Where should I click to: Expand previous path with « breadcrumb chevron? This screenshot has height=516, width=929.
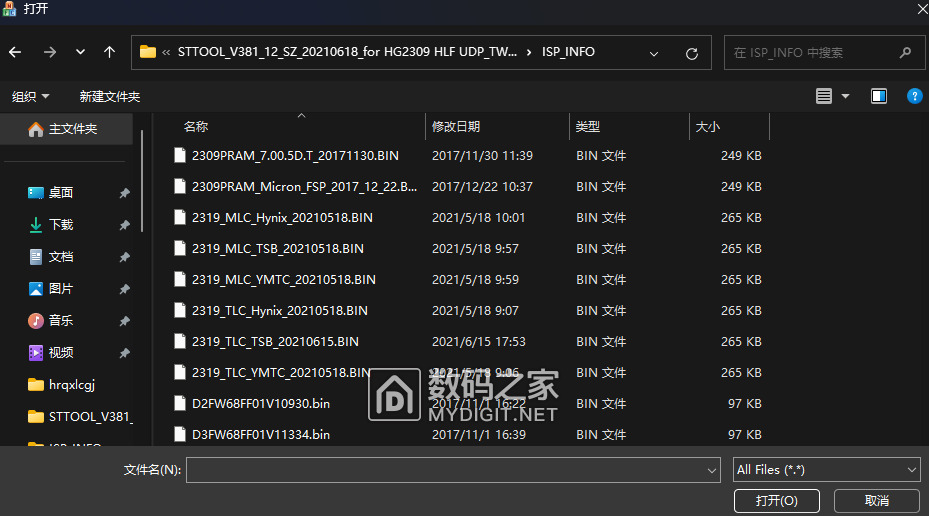pos(166,52)
